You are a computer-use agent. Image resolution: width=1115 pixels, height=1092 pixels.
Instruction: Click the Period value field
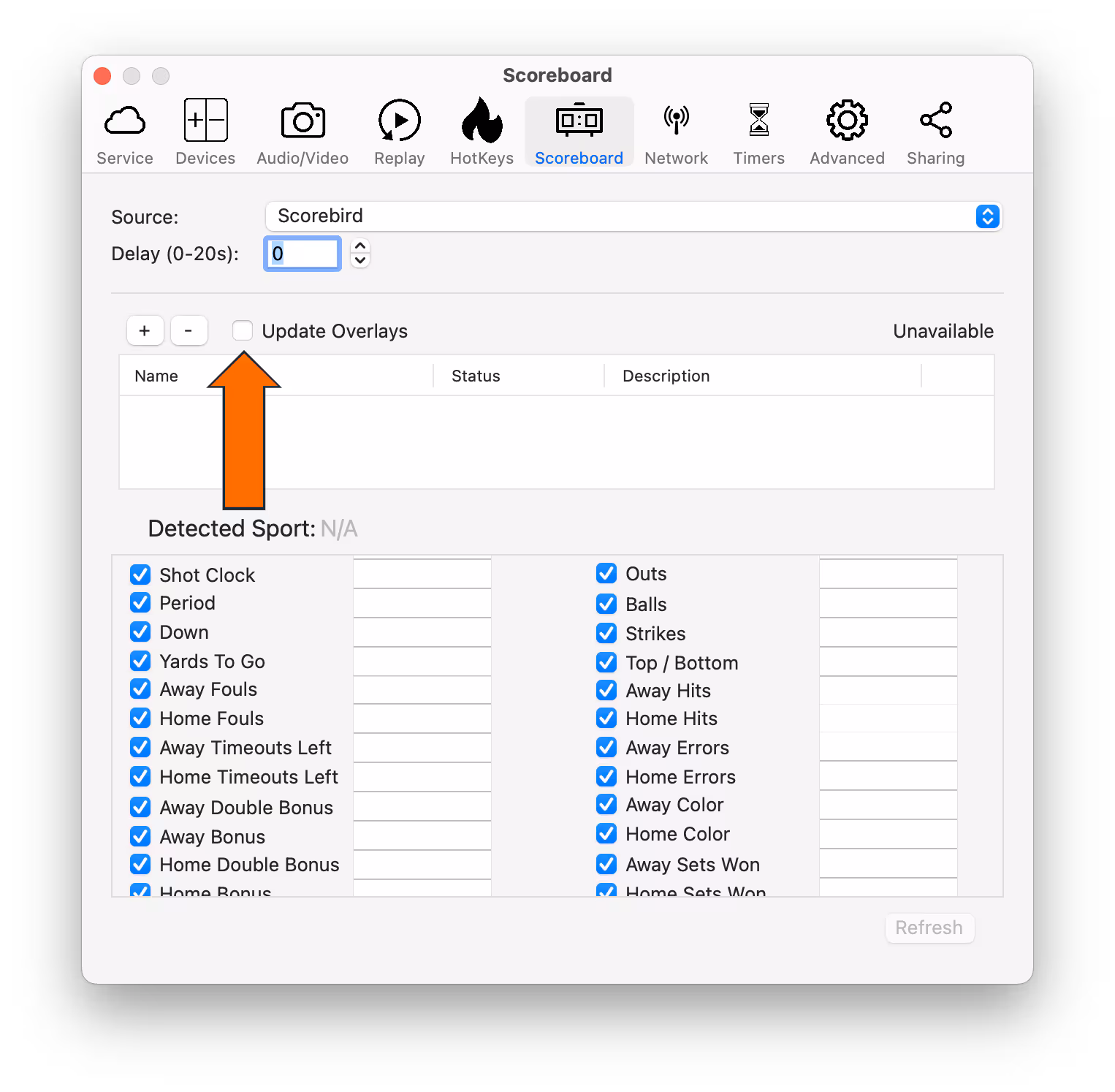coord(422,603)
